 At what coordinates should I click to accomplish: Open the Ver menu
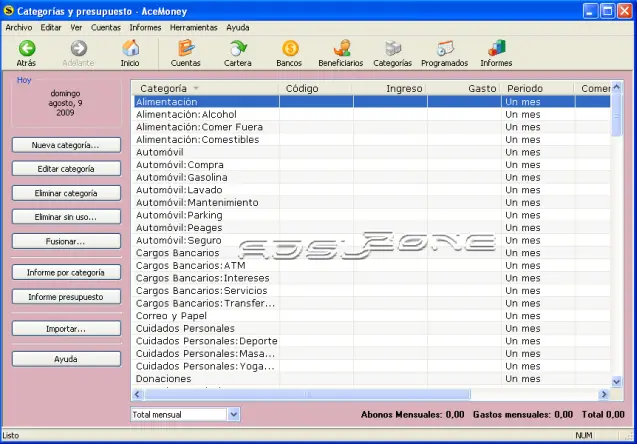(x=76, y=28)
